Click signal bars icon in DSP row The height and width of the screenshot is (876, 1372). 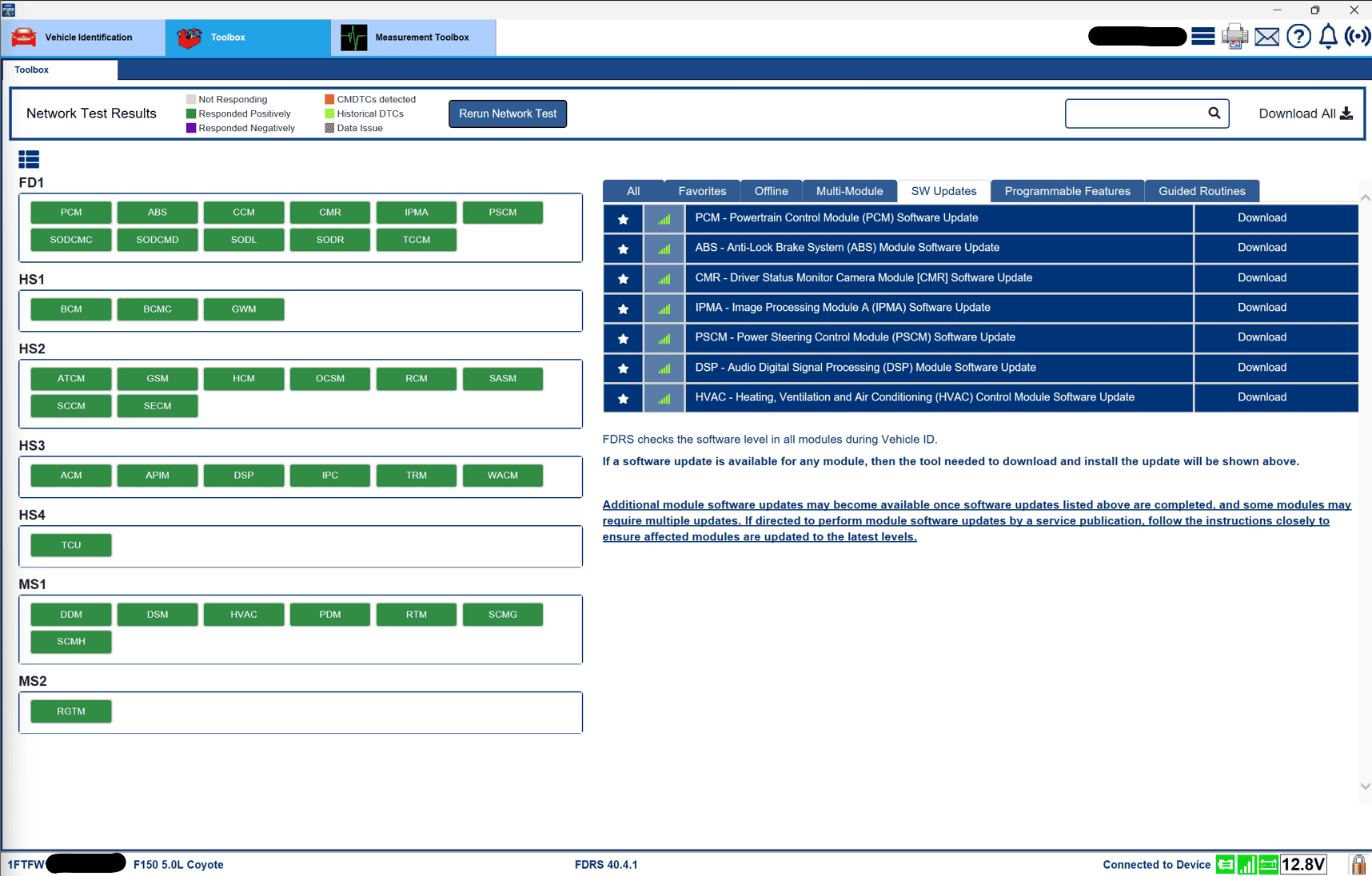click(664, 368)
